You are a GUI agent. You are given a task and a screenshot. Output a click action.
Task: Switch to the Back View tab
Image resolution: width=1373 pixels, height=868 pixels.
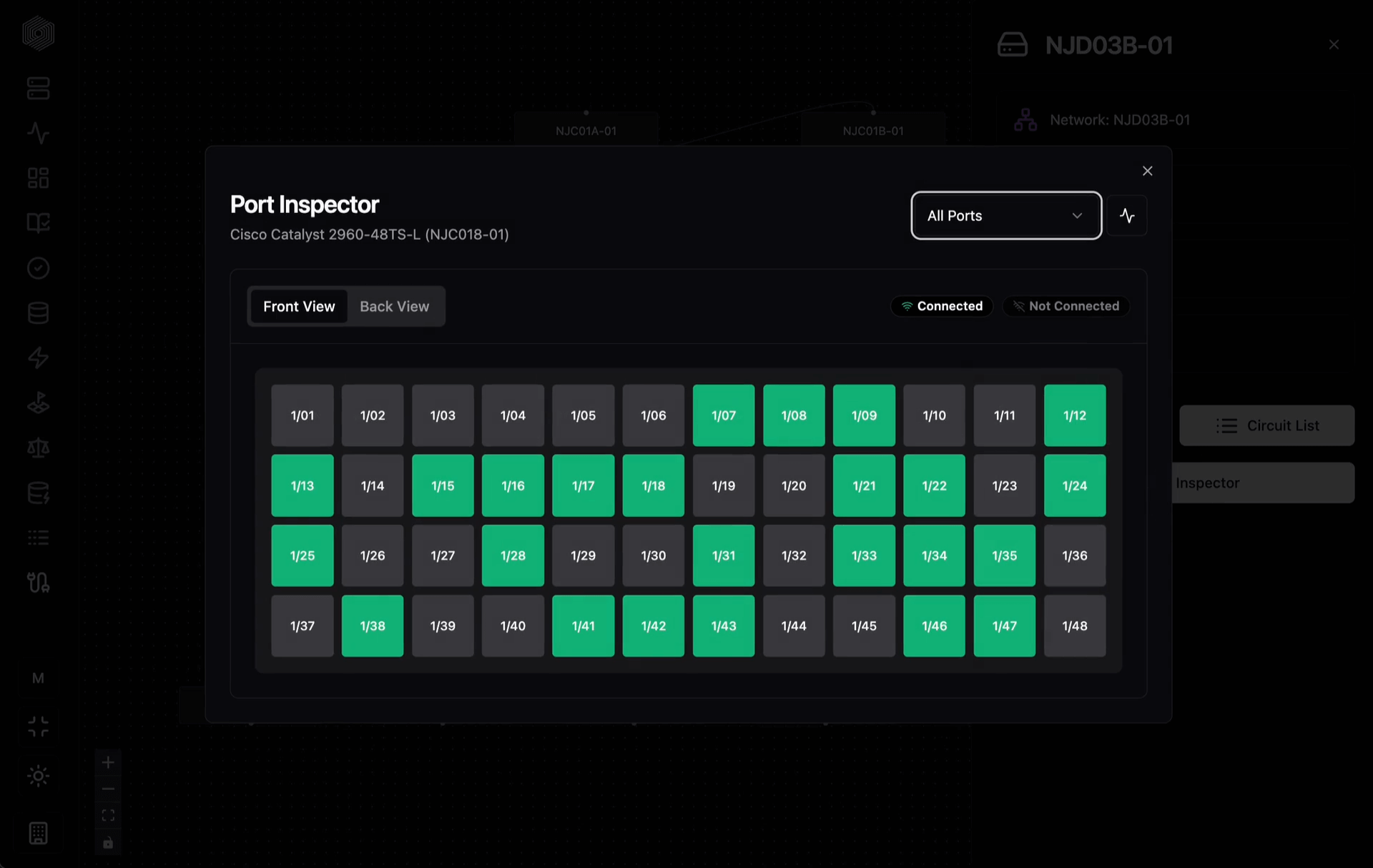tap(394, 306)
